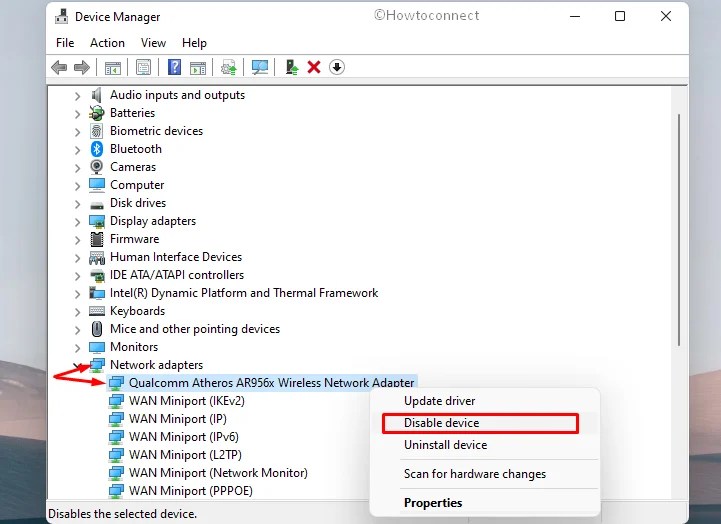This screenshot has width=721, height=524.
Task: Expand the Keyboards tree node
Action: pos(77,312)
